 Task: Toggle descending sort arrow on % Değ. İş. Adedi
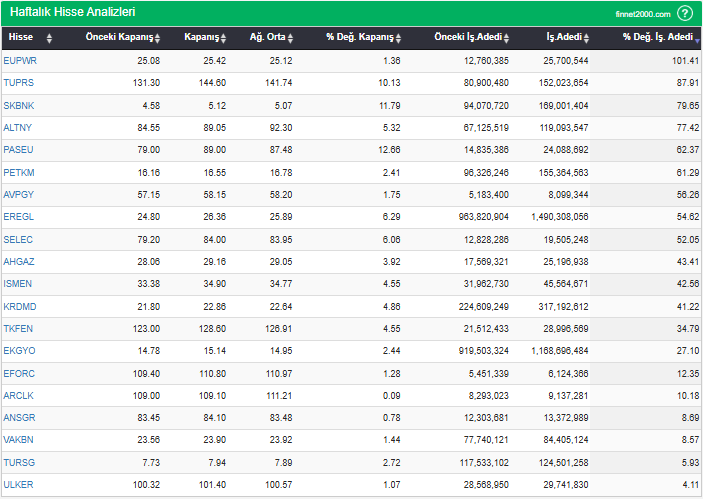[x=697, y=38]
